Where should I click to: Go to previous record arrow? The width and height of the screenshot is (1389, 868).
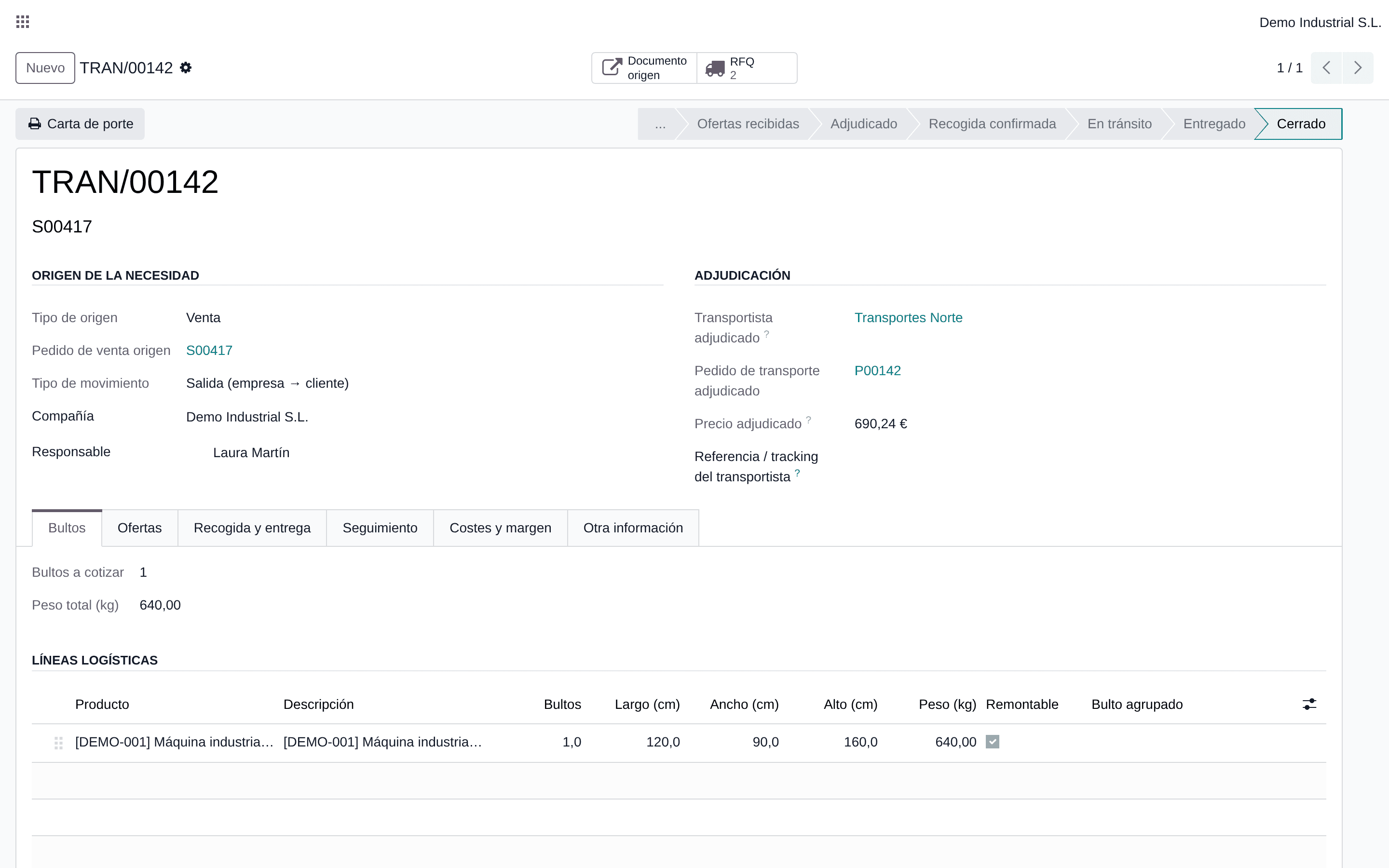(x=1326, y=68)
